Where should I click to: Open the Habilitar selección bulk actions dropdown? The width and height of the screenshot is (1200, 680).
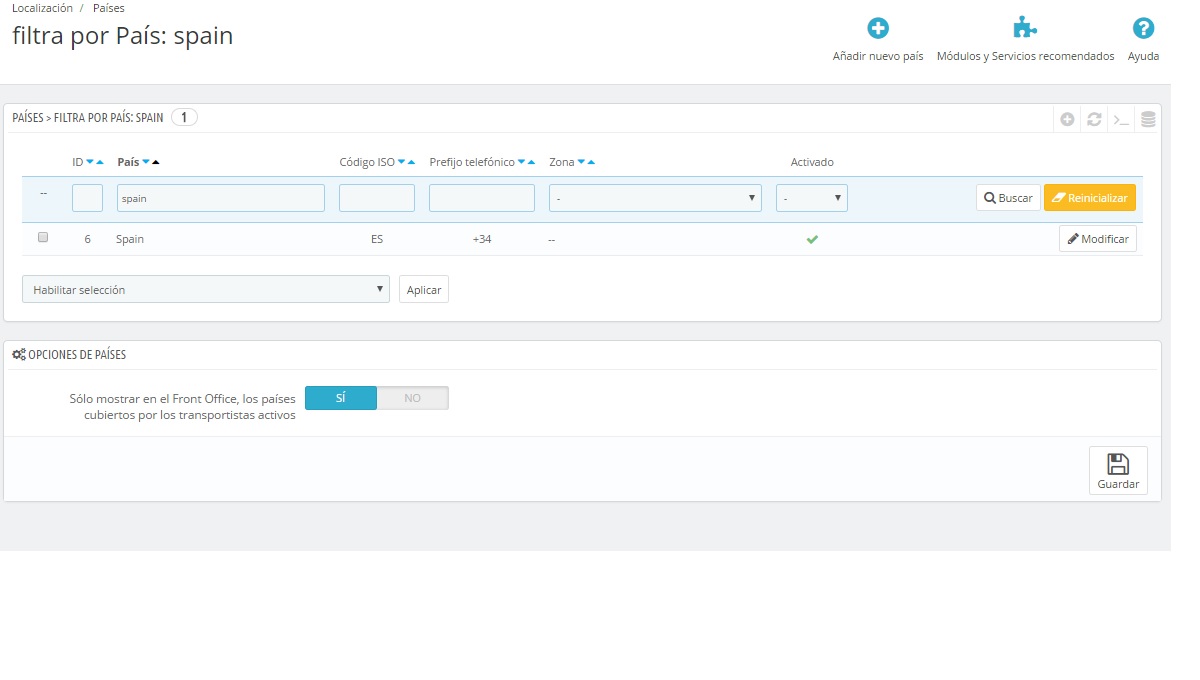[x=206, y=289]
